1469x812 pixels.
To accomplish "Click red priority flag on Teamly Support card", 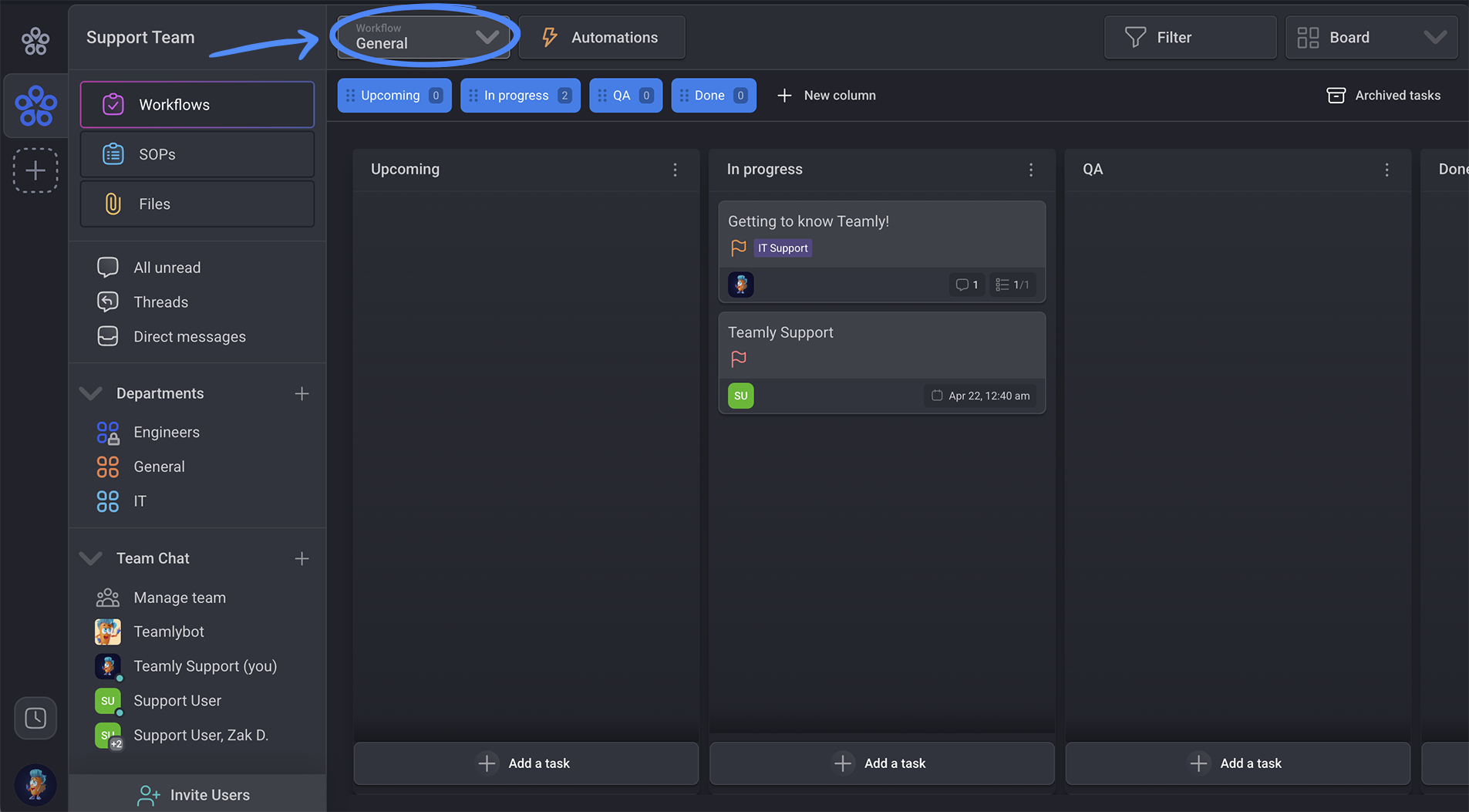I will [x=738, y=359].
